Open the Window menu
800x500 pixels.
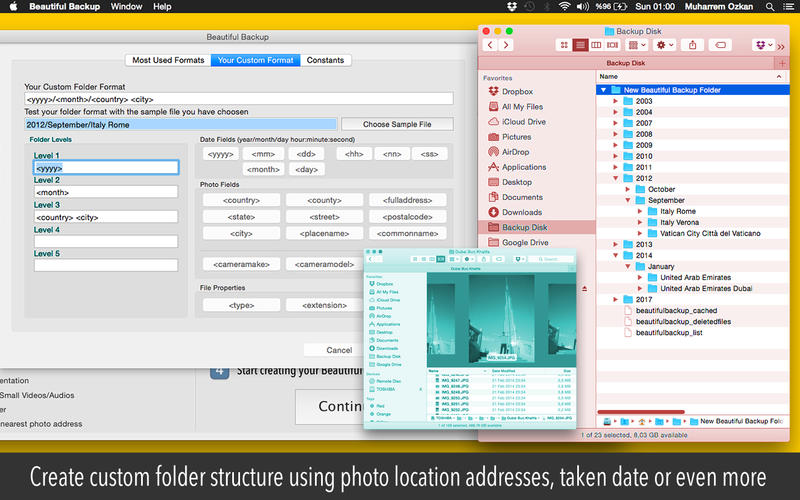pyautogui.click(x=127, y=7)
